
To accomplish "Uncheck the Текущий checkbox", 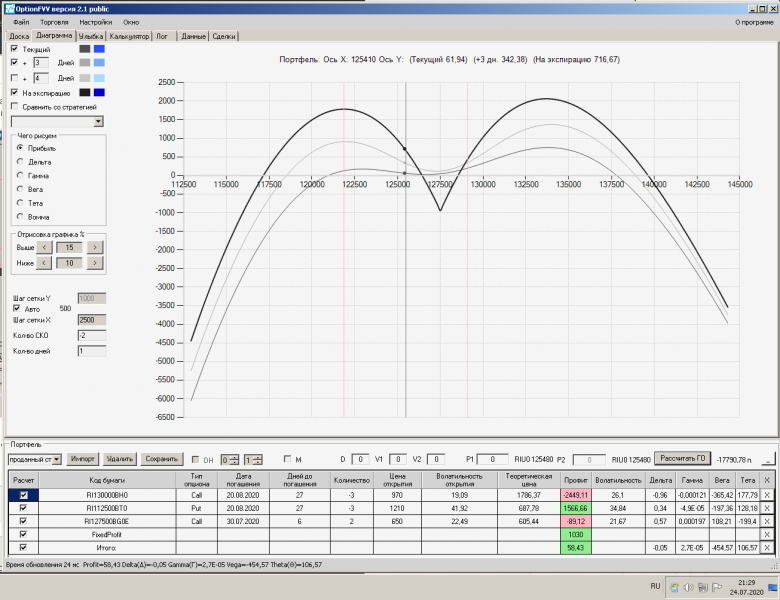I will coord(14,48).
